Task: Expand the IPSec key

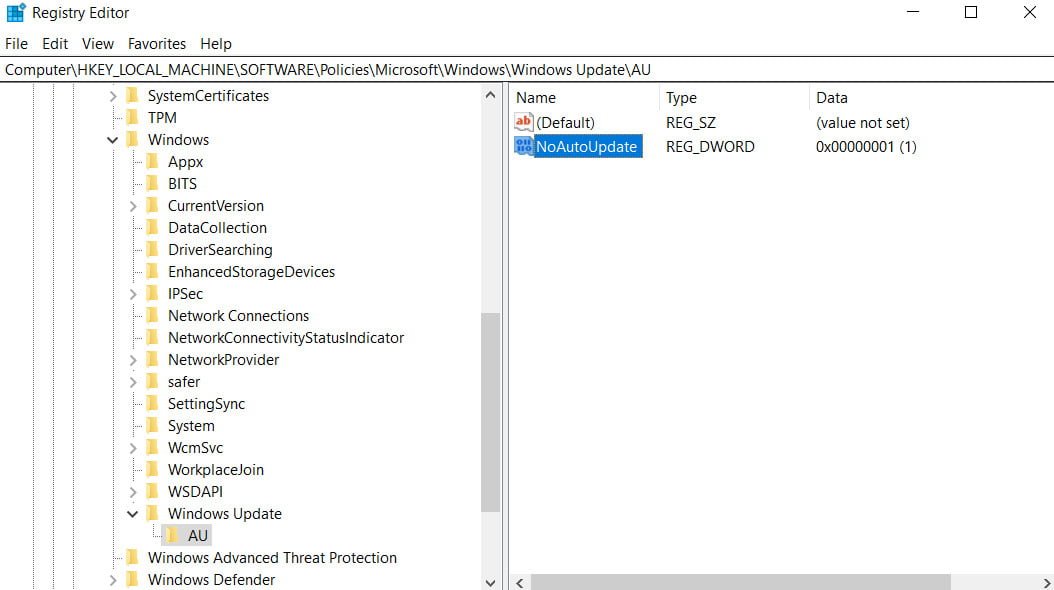Action: [133, 294]
